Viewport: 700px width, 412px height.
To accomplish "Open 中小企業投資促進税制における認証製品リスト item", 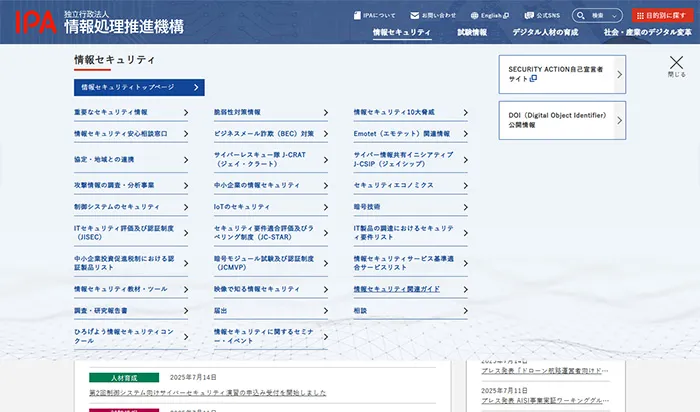I will point(131,263).
